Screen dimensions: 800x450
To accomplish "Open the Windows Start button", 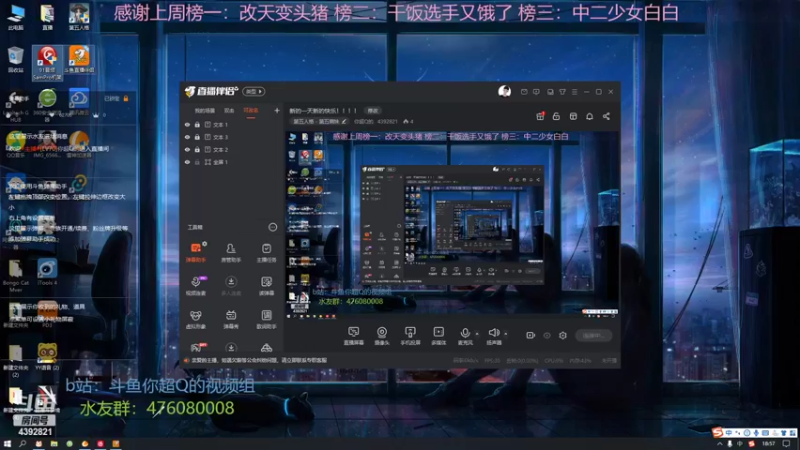I will click(x=7, y=444).
